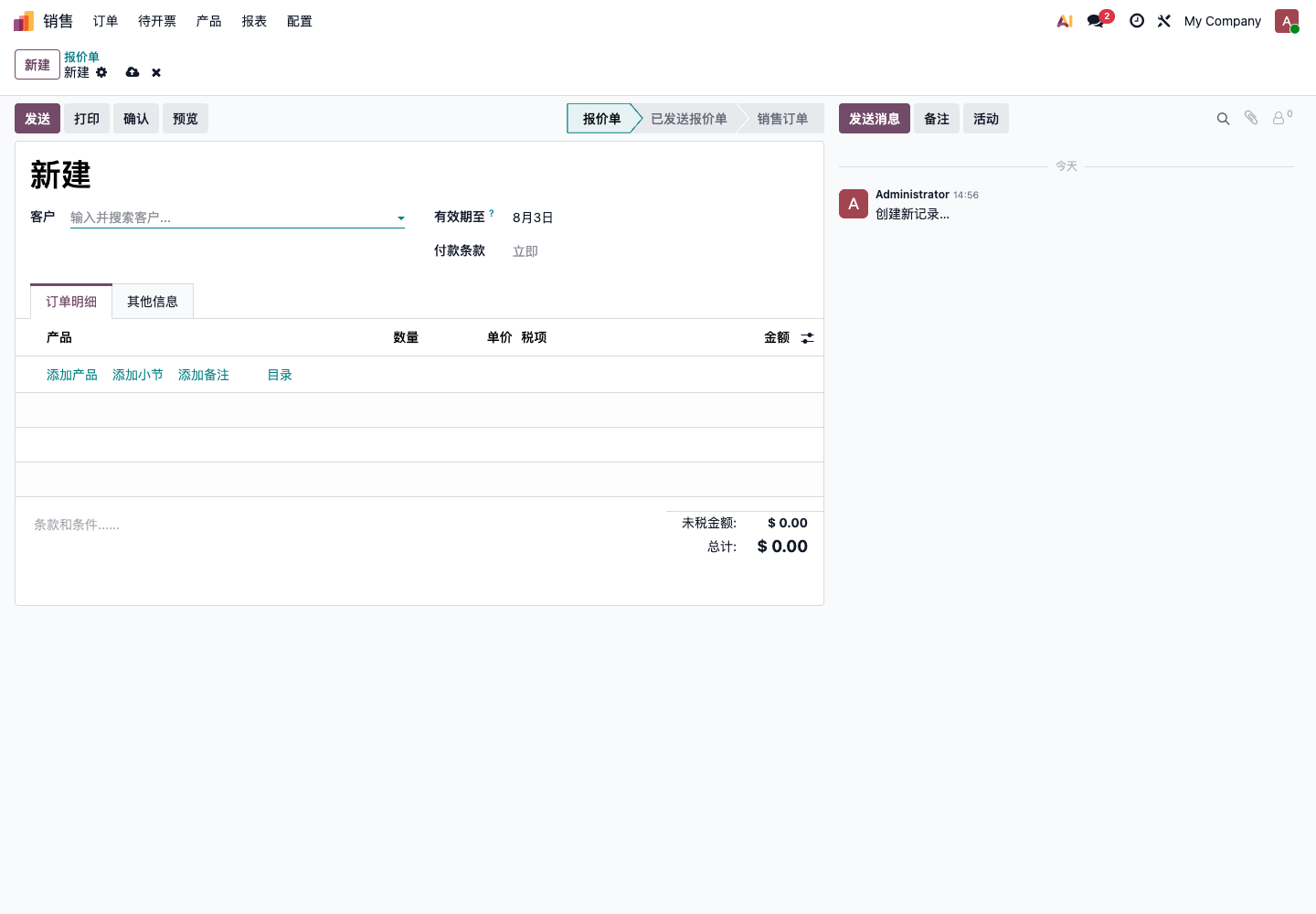Discard changes with the X icon
The image size is (1316, 914).
[x=156, y=72]
